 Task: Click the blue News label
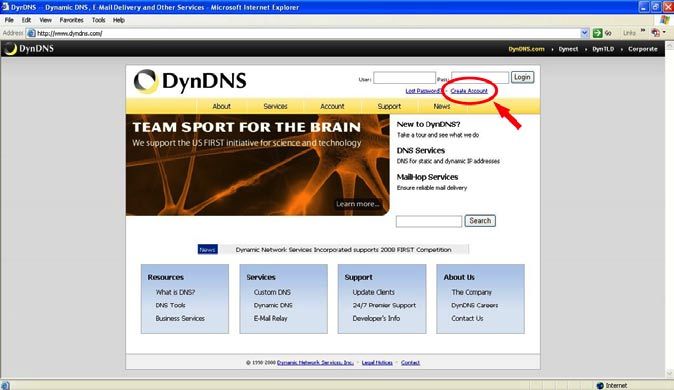tap(208, 249)
